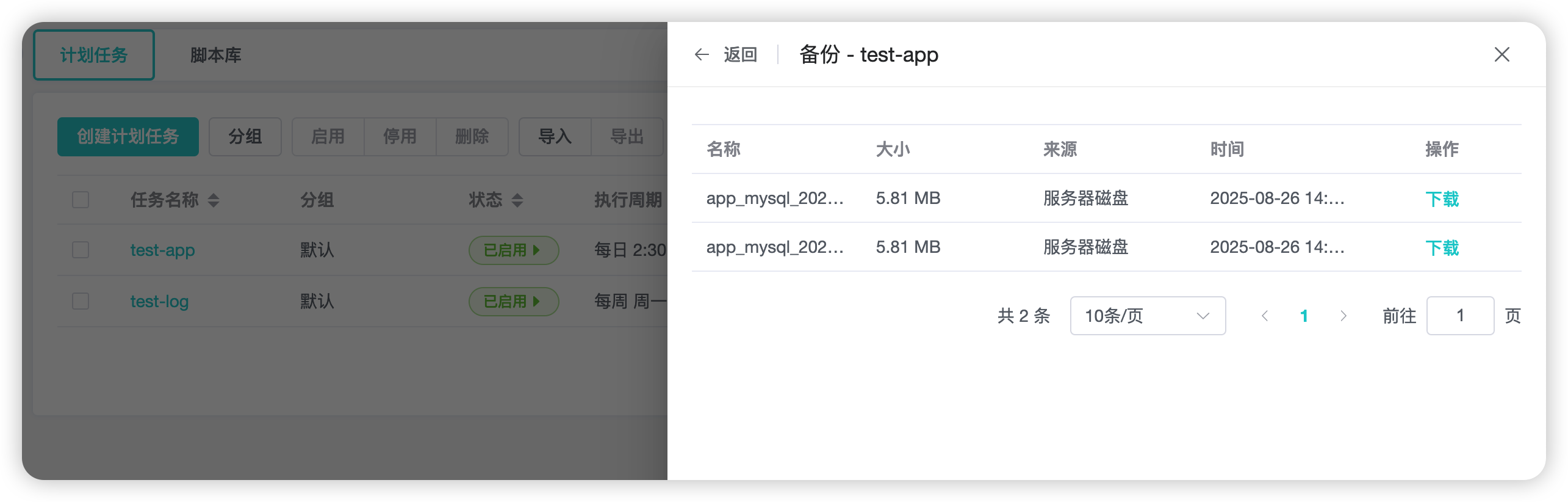
Task: Click the back arrow icon beside 返回
Action: (x=702, y=55)
